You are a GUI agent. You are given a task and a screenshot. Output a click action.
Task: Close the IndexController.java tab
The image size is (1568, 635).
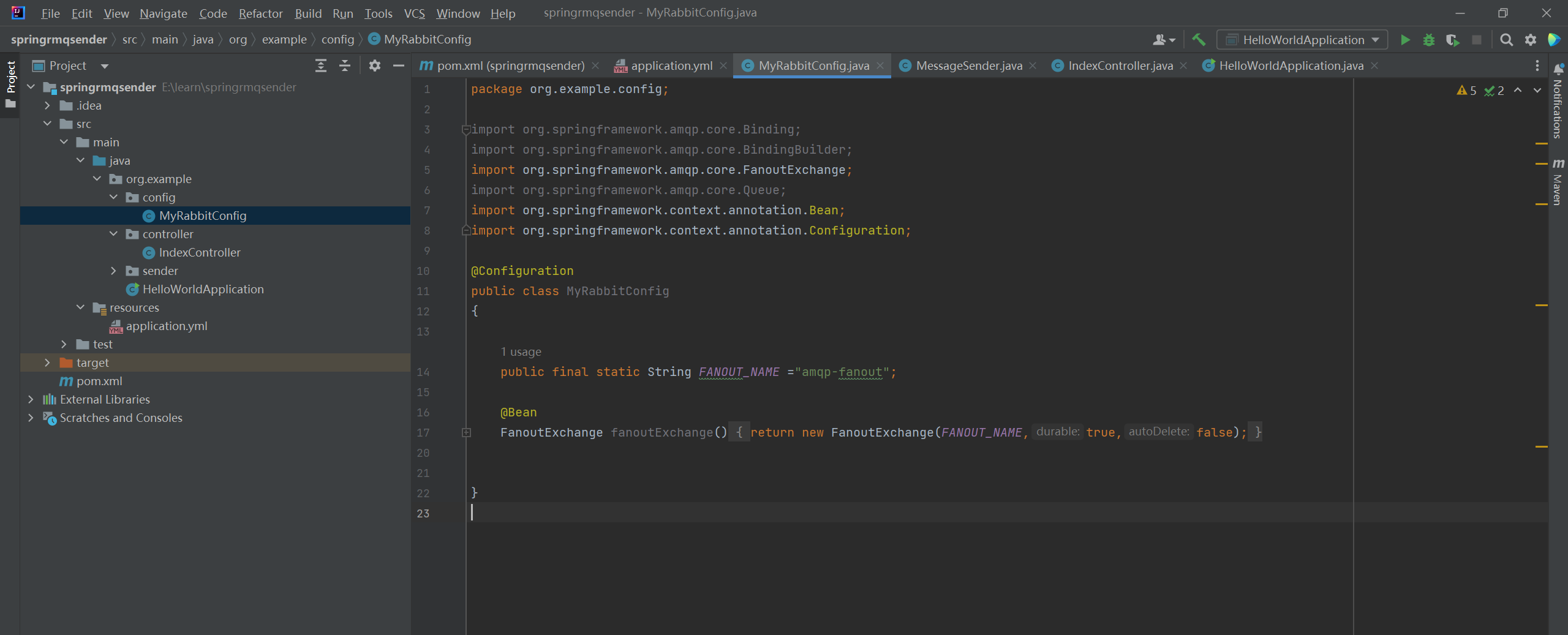pyautogui.click(x=1183, y=66)
